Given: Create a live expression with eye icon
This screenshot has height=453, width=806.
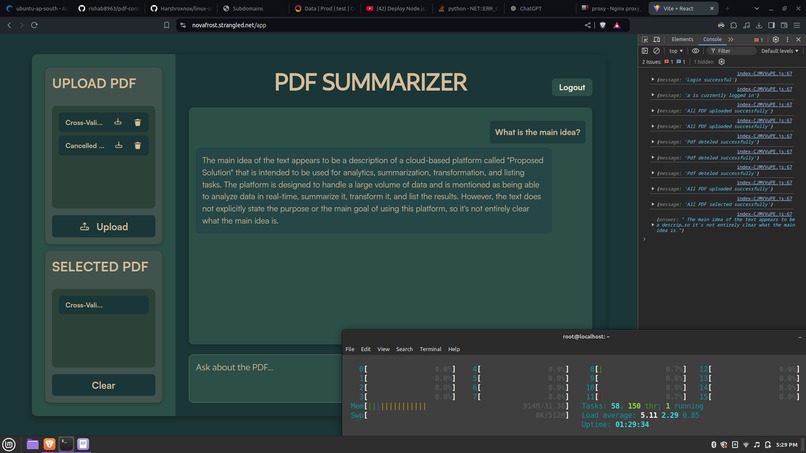Looking at the screenshot, I should [x=695, y=51].
